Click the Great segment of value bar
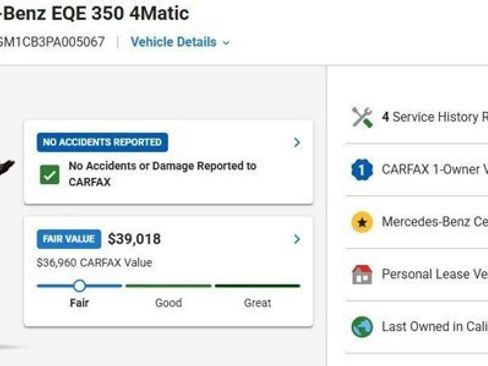Viewport: 488px width, 366px height. tap(258, 286)
